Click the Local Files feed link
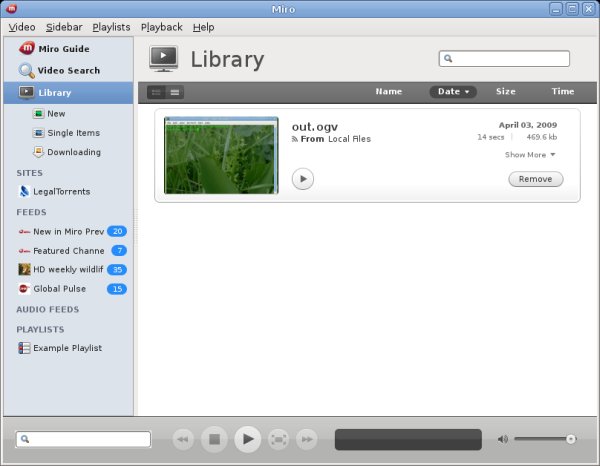 click(349, 139)
